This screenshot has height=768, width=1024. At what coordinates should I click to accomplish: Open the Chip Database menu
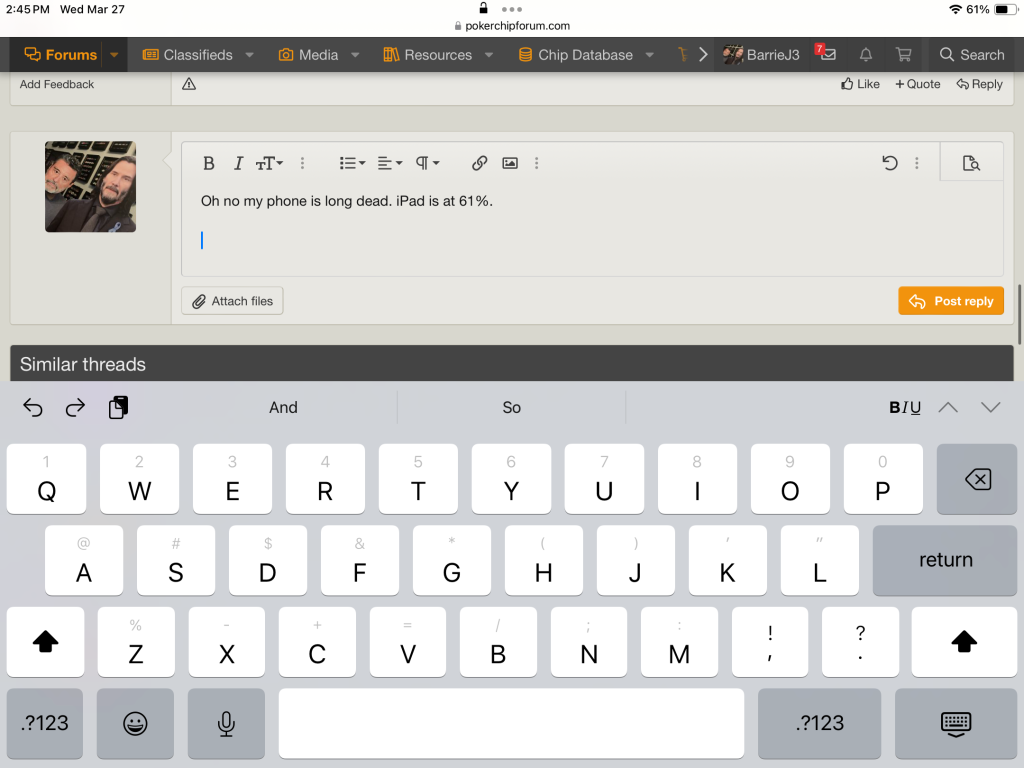585,55
